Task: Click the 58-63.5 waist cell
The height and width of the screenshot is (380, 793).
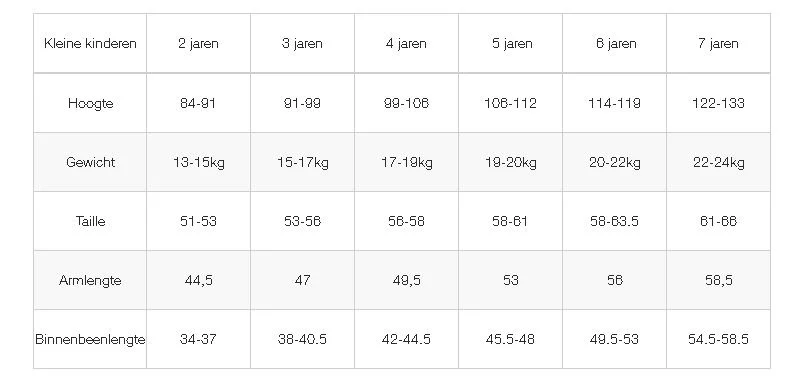Action: pyautogui.click(x=614, y=221)
